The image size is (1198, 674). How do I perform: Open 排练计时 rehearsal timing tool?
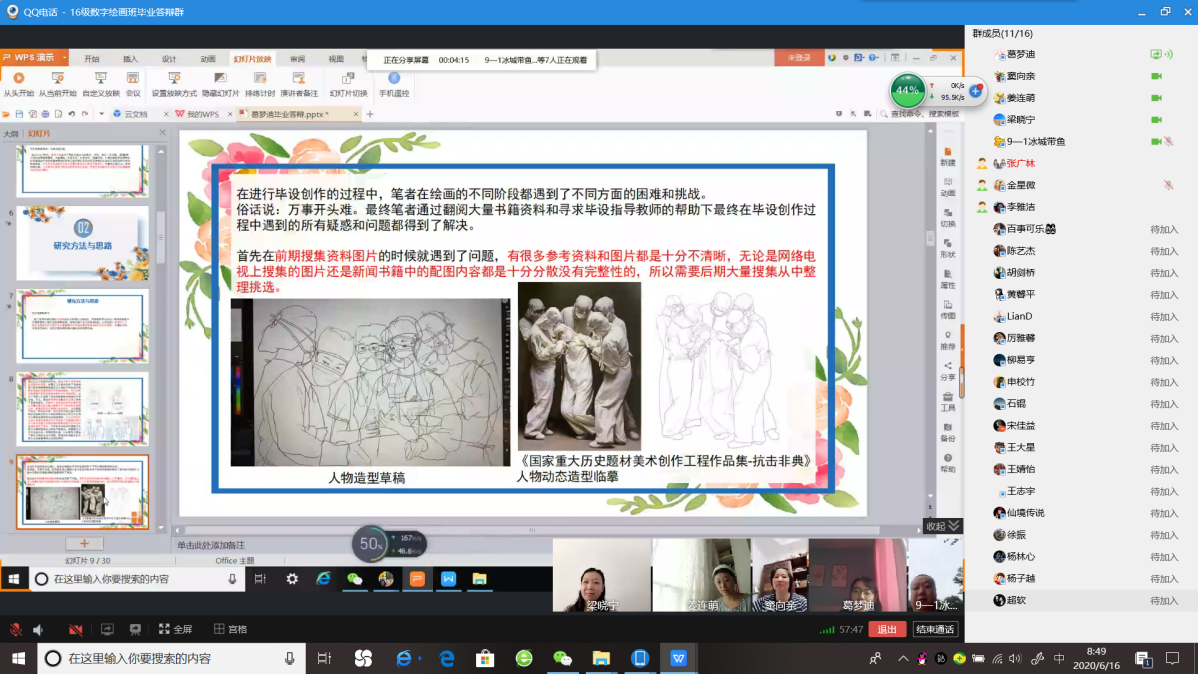click(259, 78)
